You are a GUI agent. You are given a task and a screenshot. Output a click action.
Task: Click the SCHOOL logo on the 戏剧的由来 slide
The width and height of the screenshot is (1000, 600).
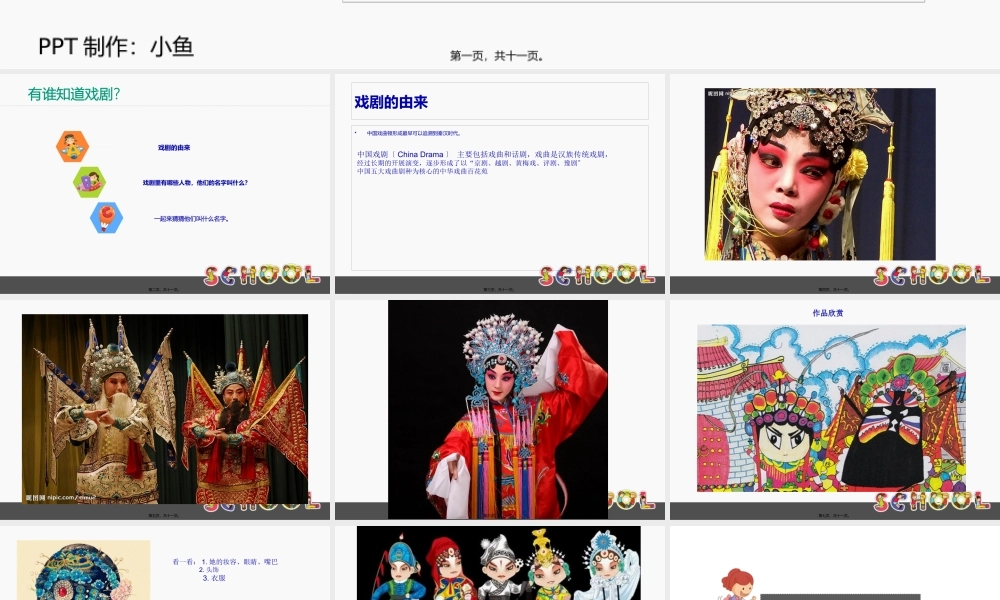coord(595,271)
